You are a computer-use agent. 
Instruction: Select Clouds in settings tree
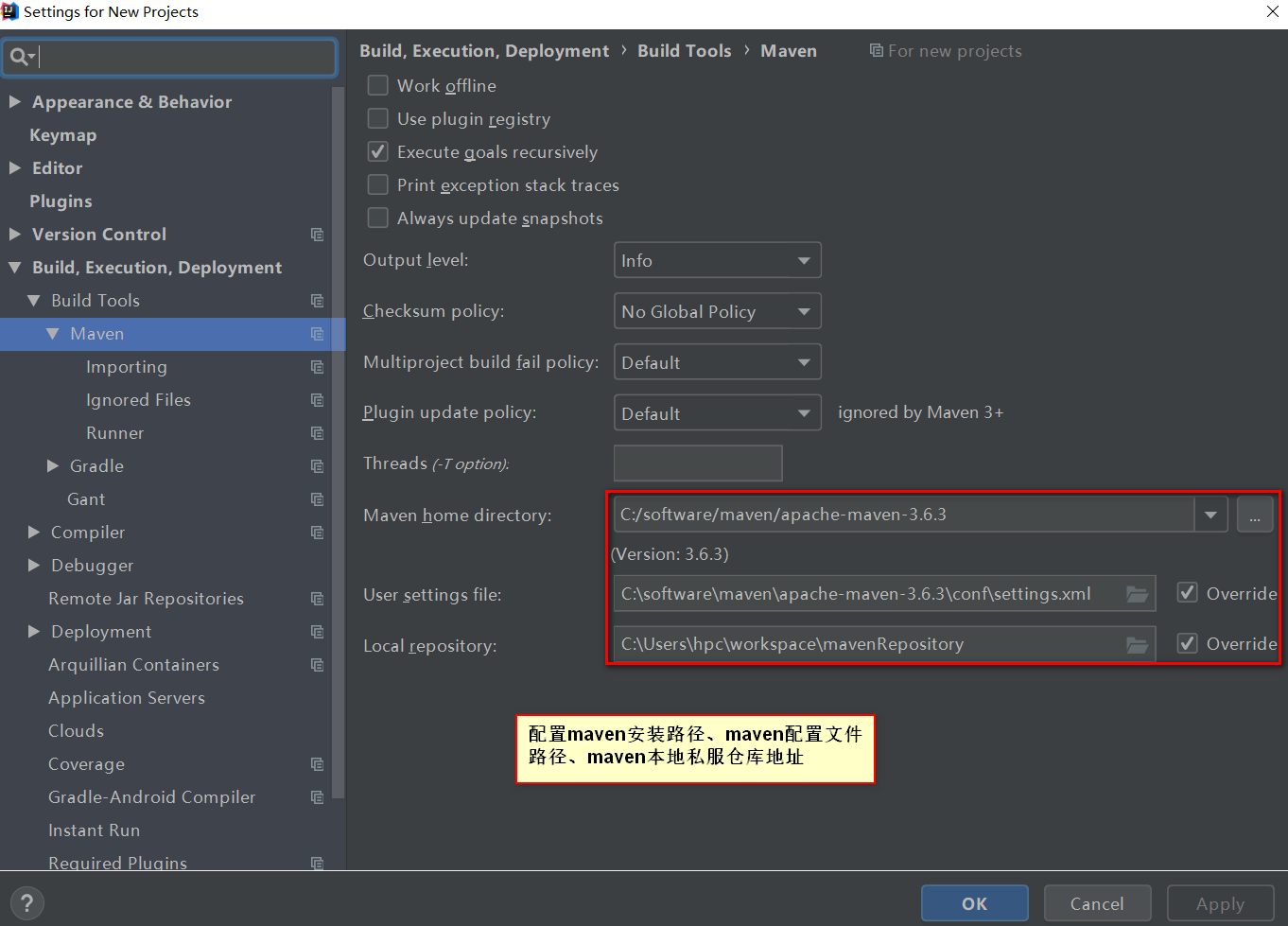tap(76, 731)
